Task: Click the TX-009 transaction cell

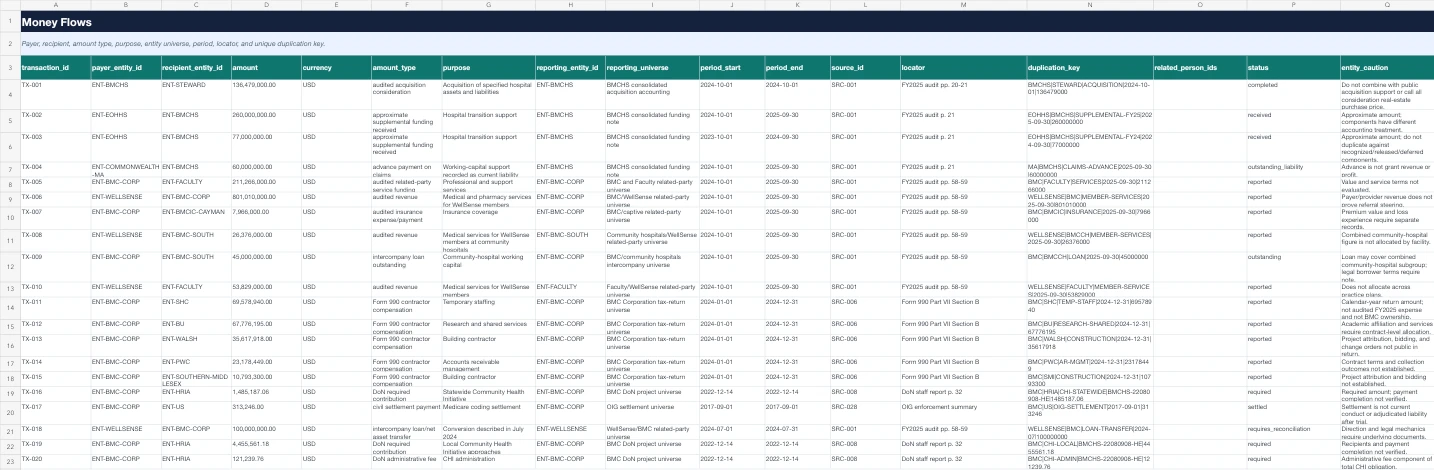Action: (54, 267)
